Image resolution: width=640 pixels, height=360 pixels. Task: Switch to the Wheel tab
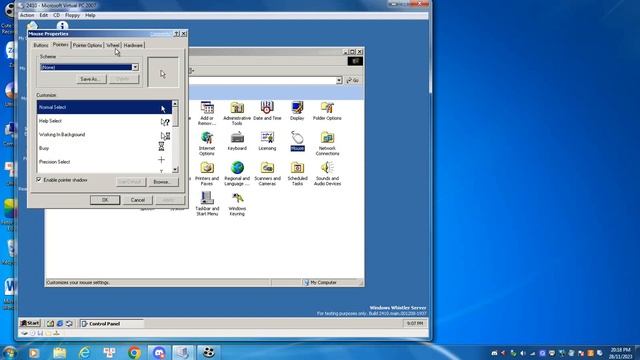pos(113,45)
